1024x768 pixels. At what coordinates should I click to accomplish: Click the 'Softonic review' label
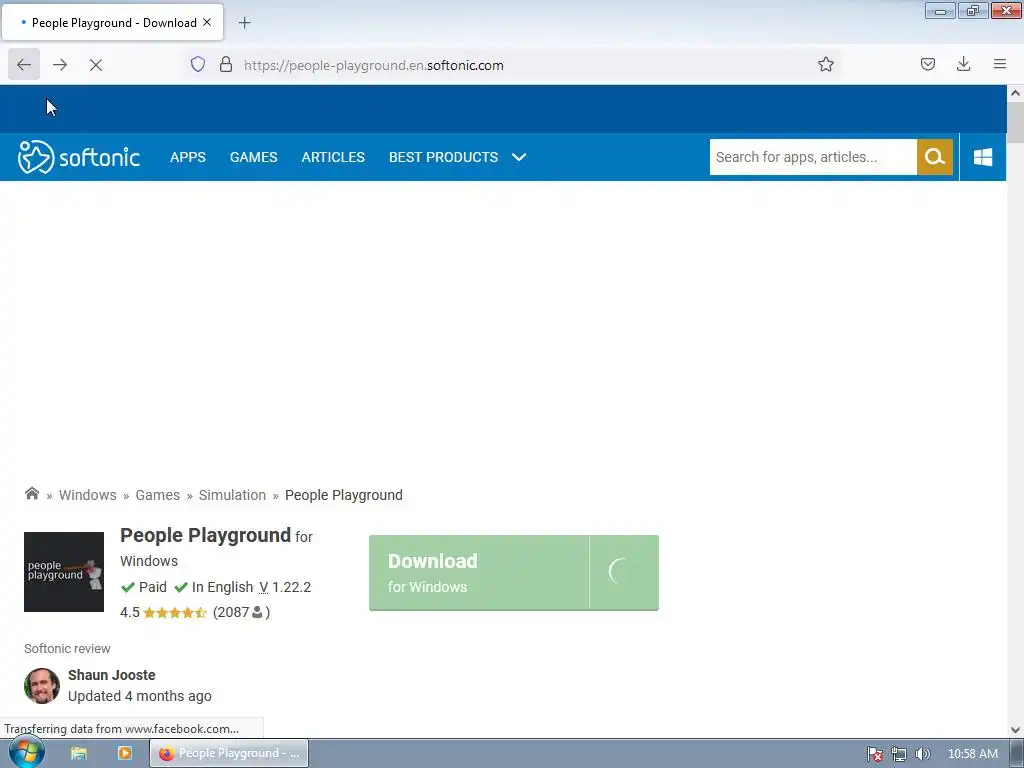click(x=67, y=648)
